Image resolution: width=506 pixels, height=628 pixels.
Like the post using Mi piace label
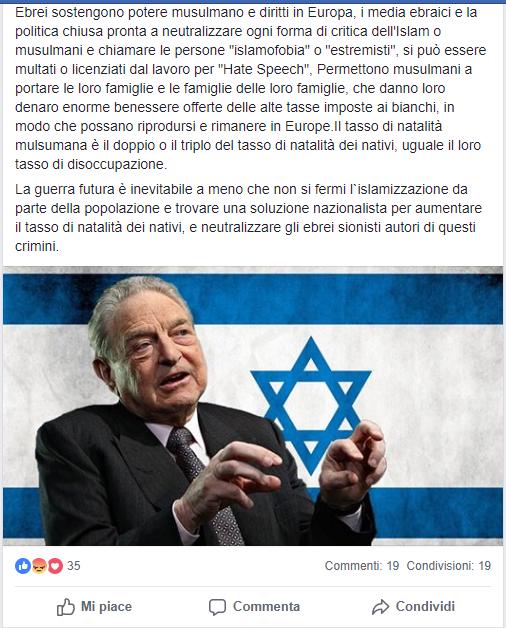pyautogui.click(x=106, y=606)
